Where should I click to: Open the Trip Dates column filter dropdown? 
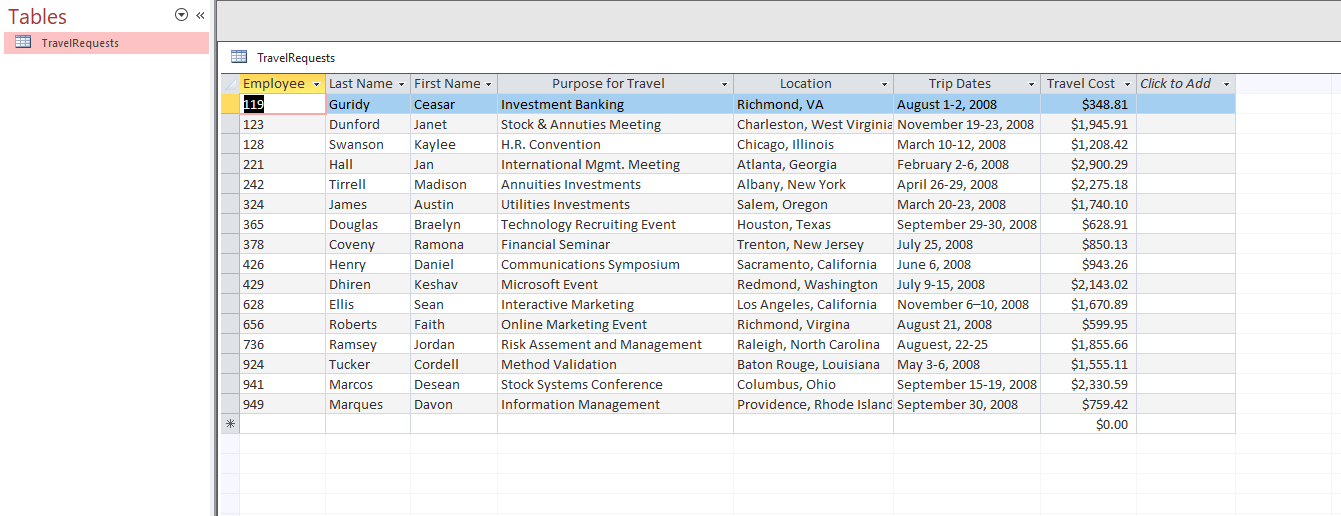pyautogui.click(x=1031, y=84)
